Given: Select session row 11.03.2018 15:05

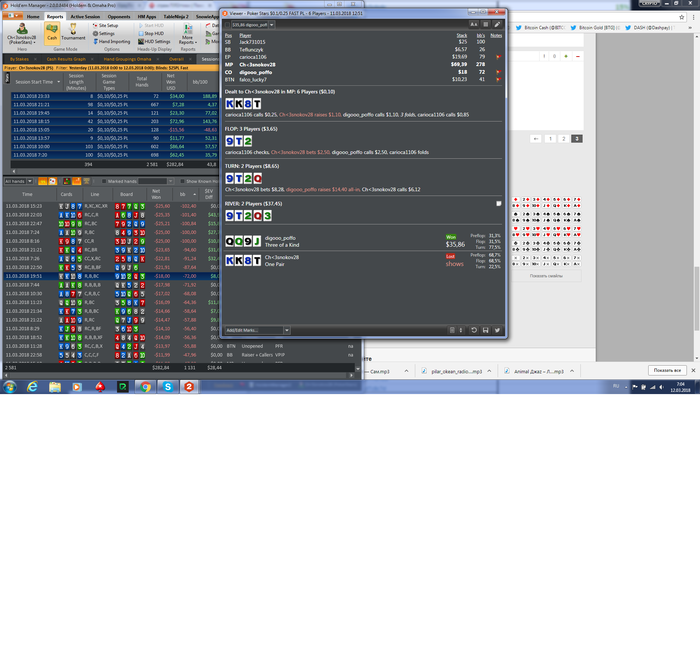Looking at the screenshot, I should [x=114, y=130].
